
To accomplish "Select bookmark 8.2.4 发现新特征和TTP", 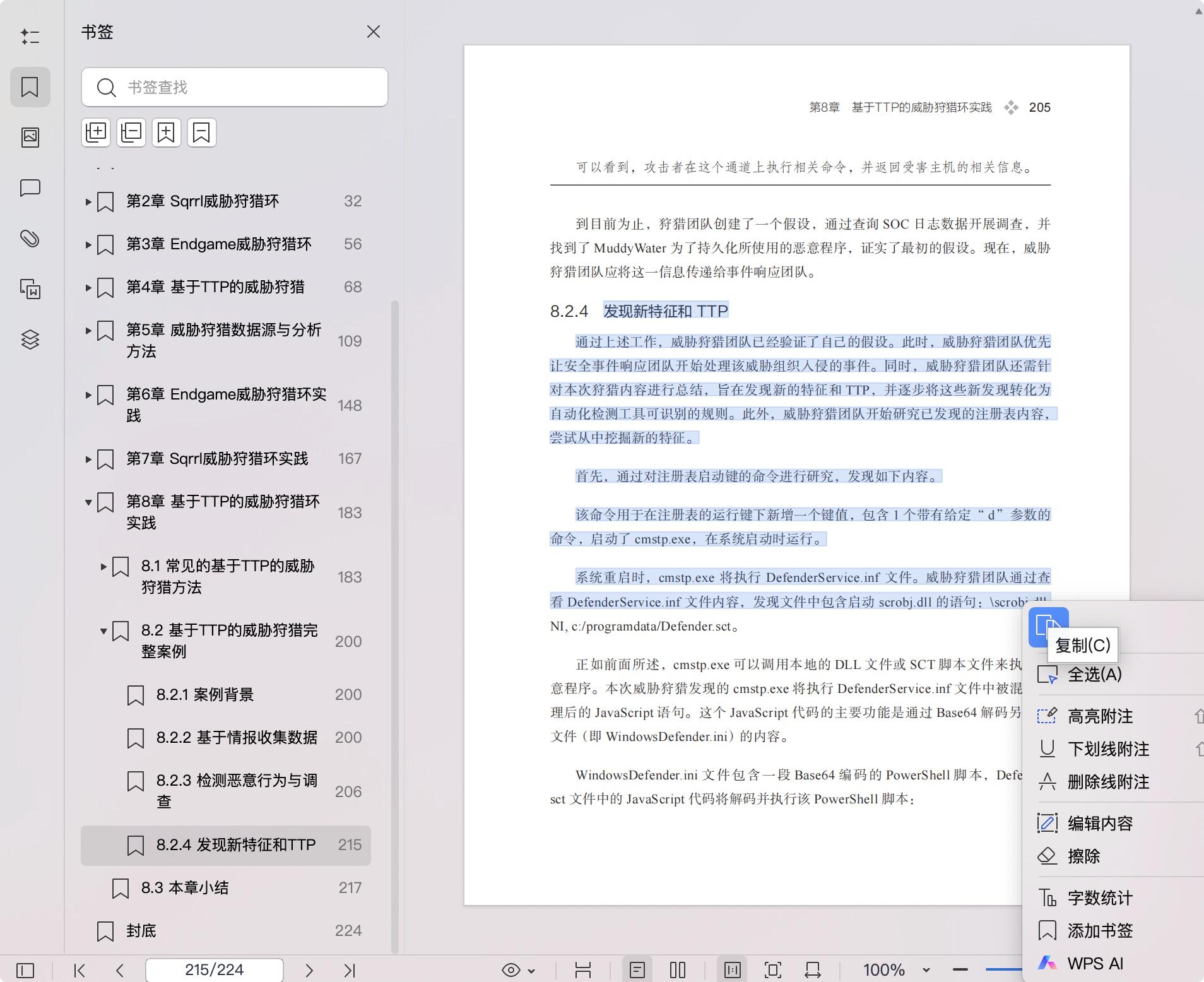I will click(226, 845).
